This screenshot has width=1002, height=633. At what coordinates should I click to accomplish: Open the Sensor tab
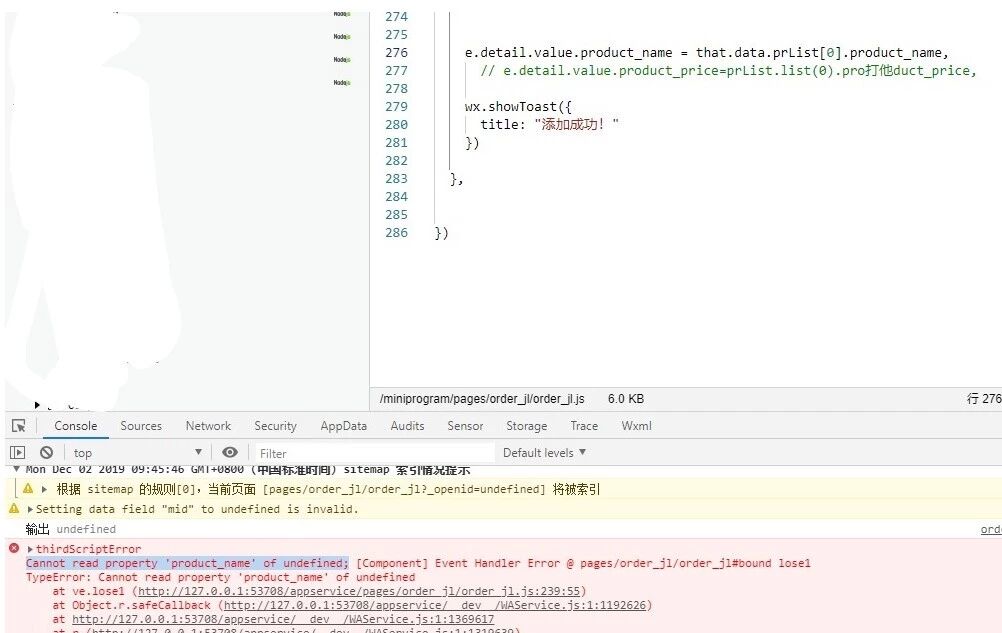(465, 426)
